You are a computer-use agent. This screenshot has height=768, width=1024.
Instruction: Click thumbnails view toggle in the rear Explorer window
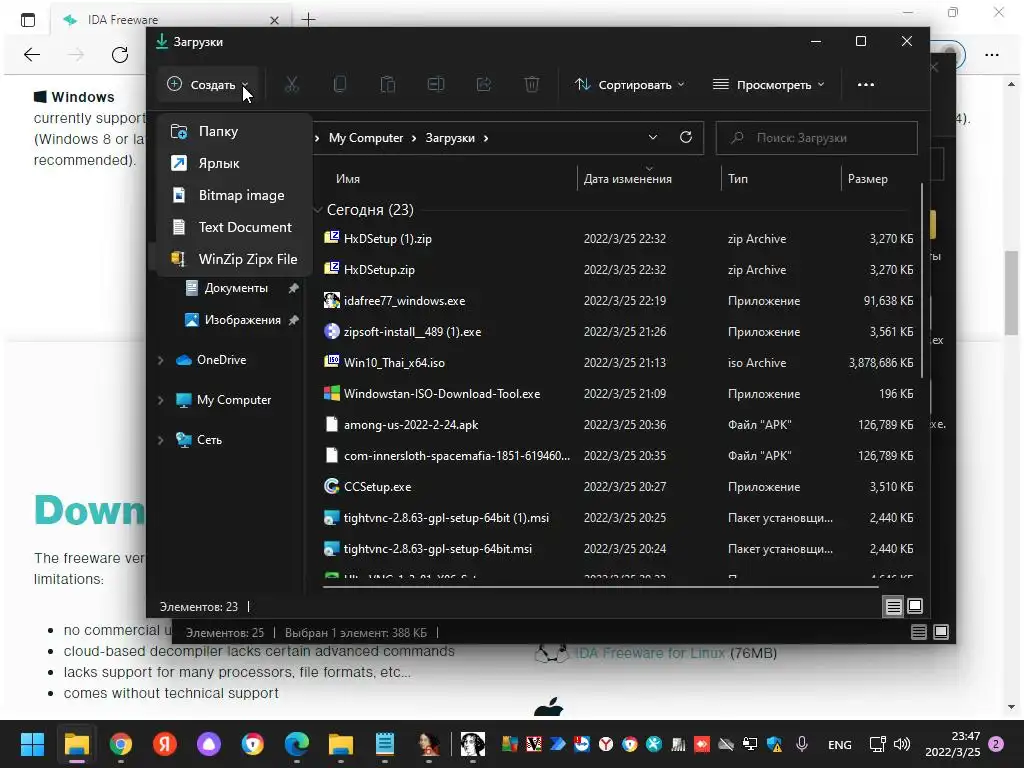[x=941, y=632]
